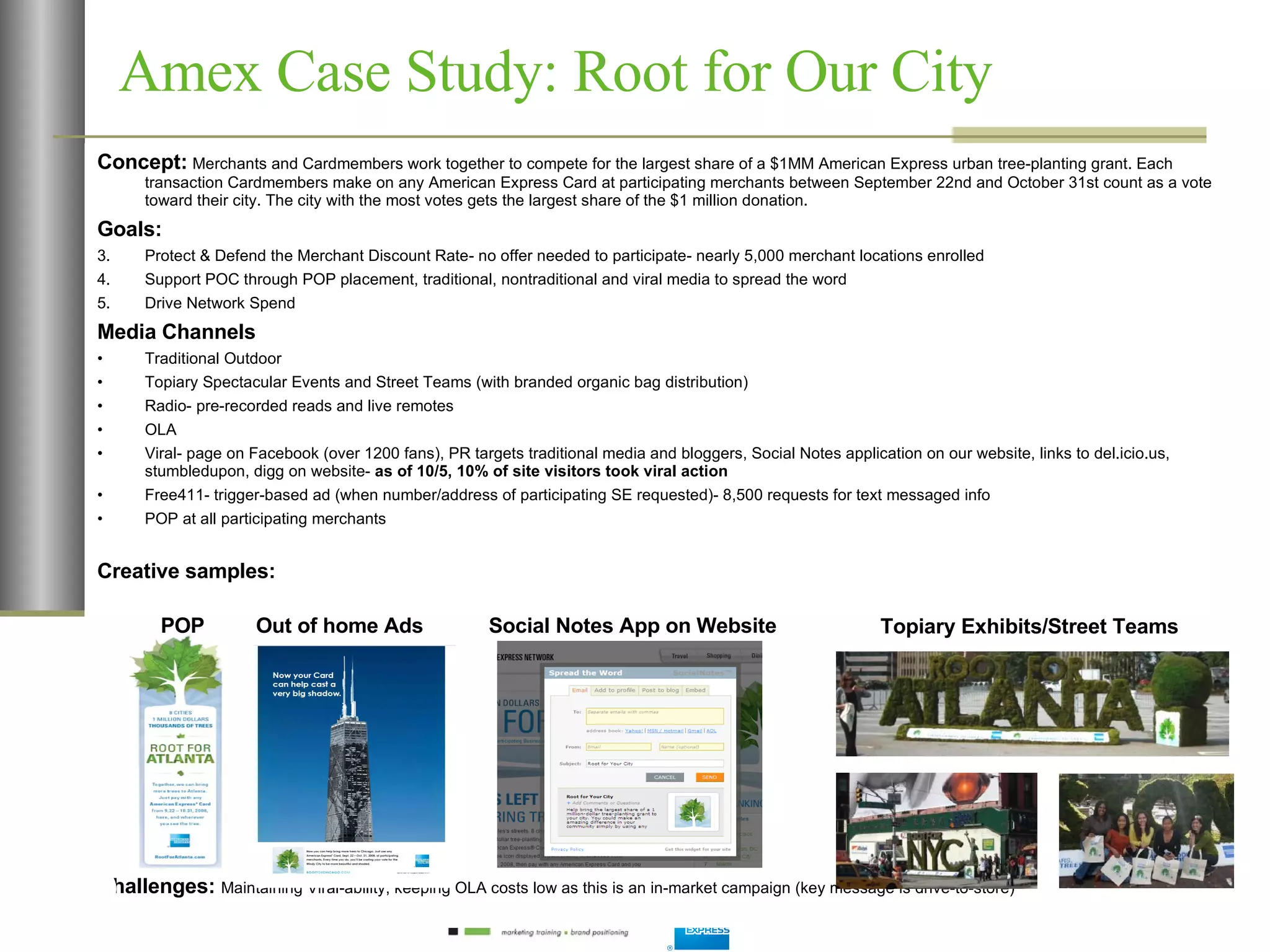Click goal 3 'Protect & Defend the Merchant Discount Rate'
This screenshot has width=1270, height=952.
[564, 256]
